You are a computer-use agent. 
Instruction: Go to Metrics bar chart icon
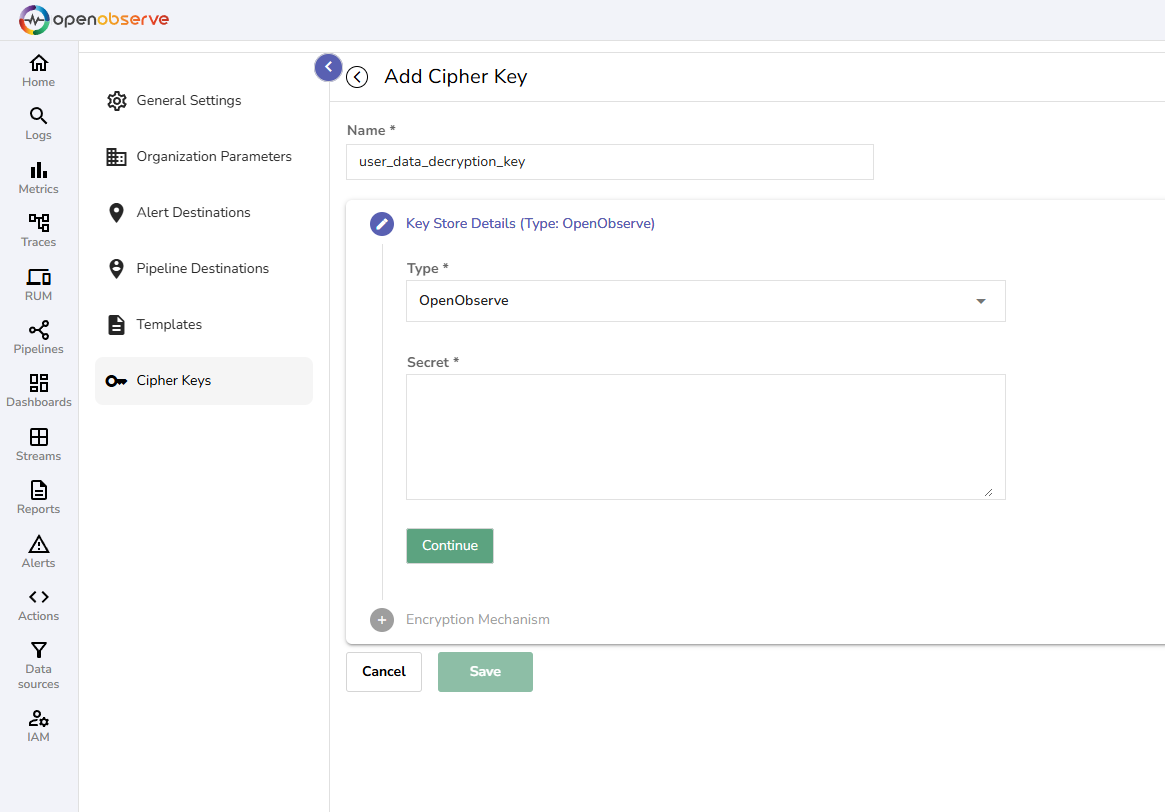[38, 170]
